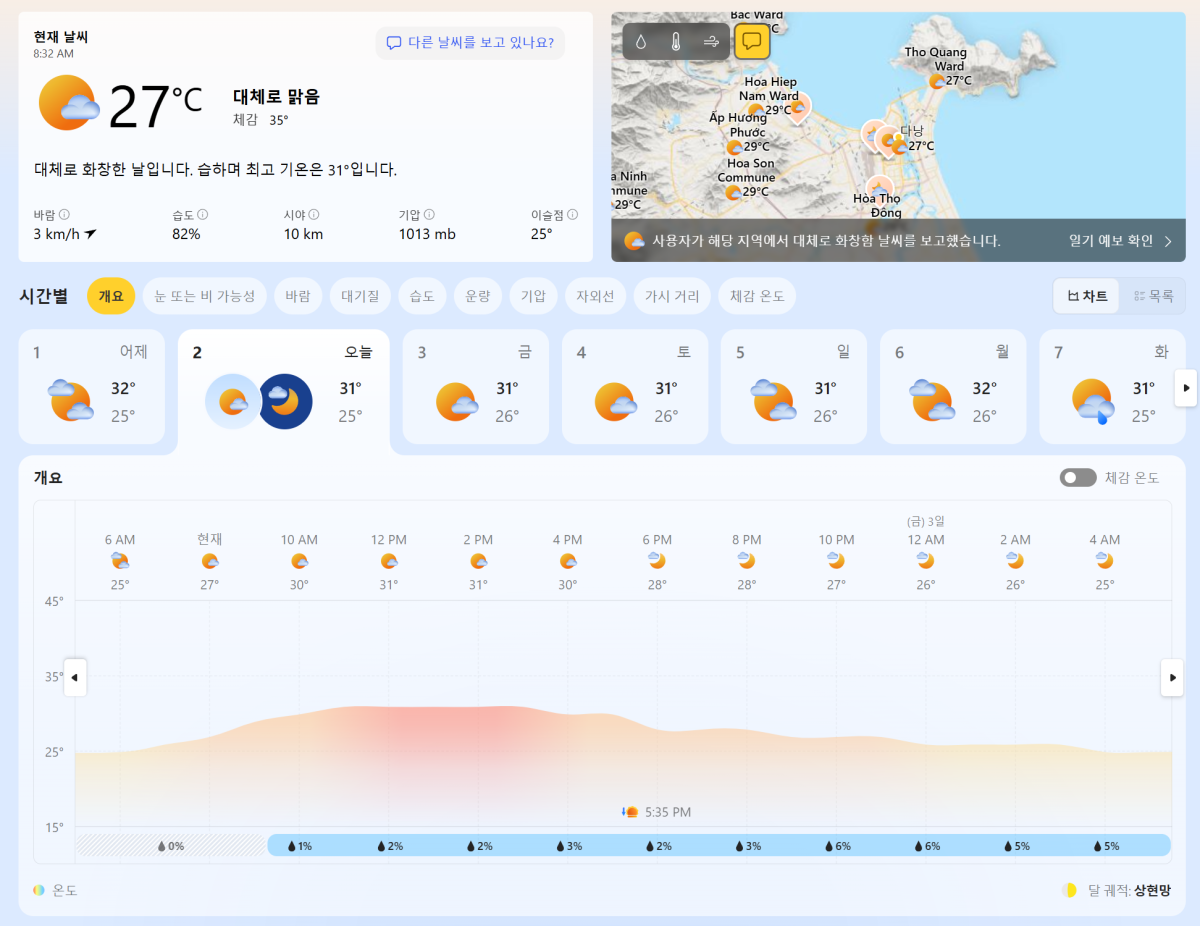Click the dew point info icon
The image size is (1200, 926).
572,214
